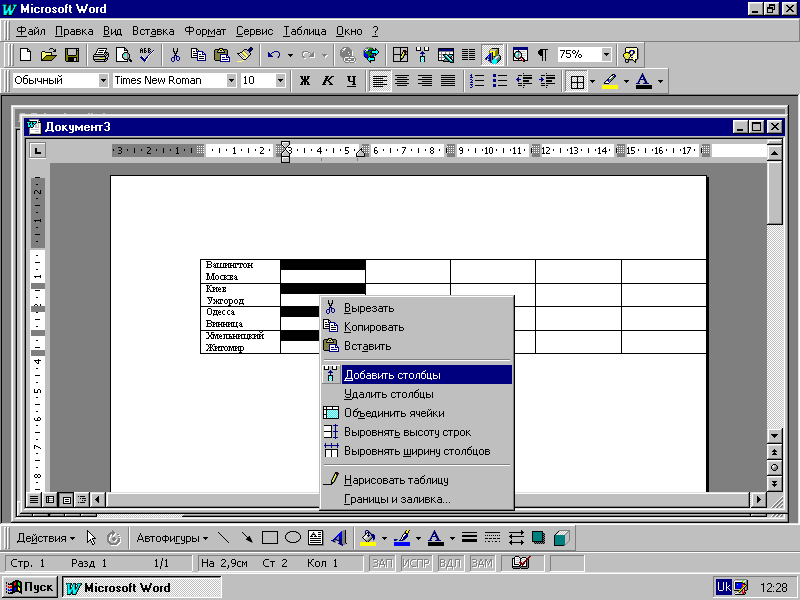Click Границы и заливка context entry

coord(417,499)
